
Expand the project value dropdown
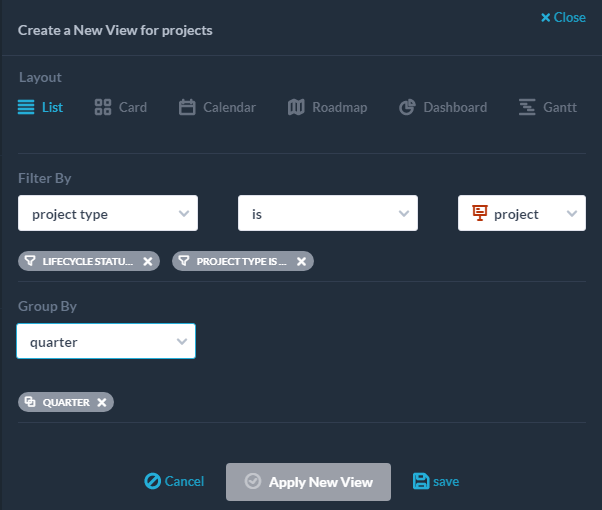(x=522, y=213)
